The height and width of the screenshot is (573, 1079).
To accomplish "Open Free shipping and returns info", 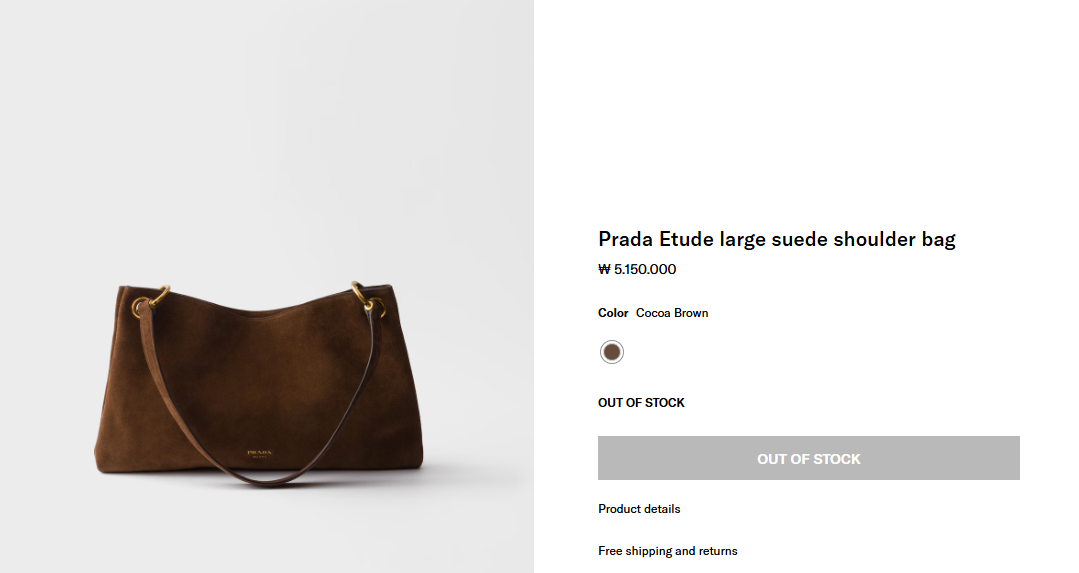I will pos(667,551).
